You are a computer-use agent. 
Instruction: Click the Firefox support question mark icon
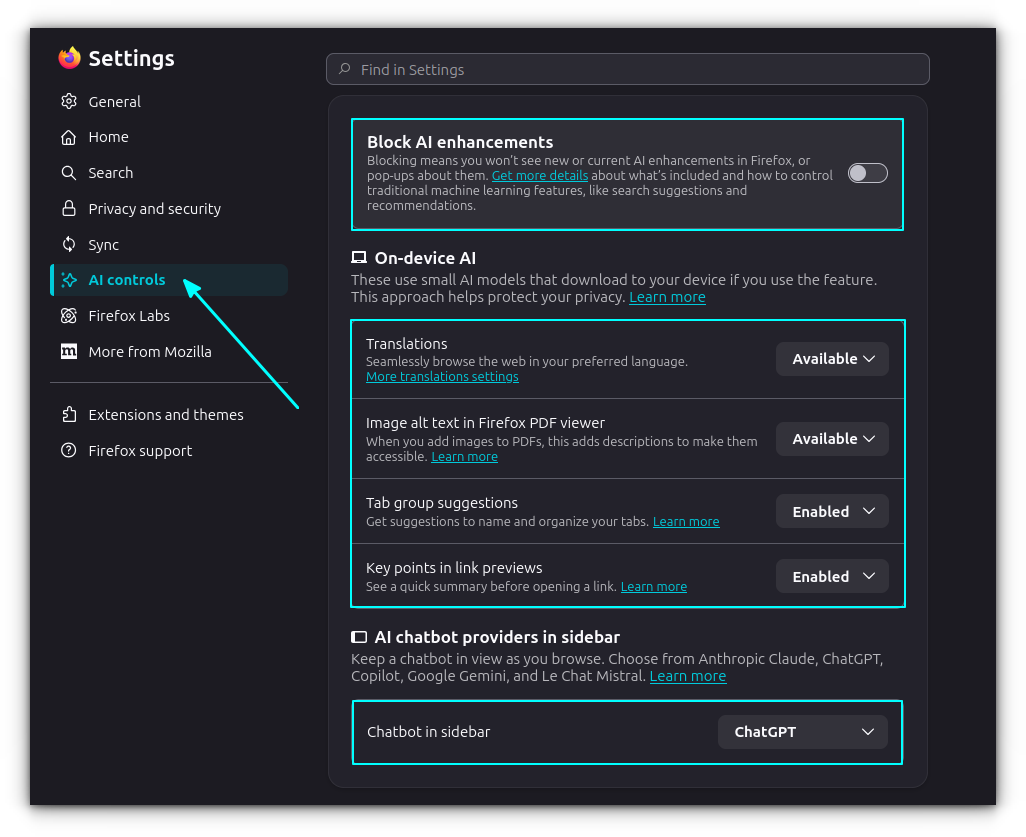69,451
